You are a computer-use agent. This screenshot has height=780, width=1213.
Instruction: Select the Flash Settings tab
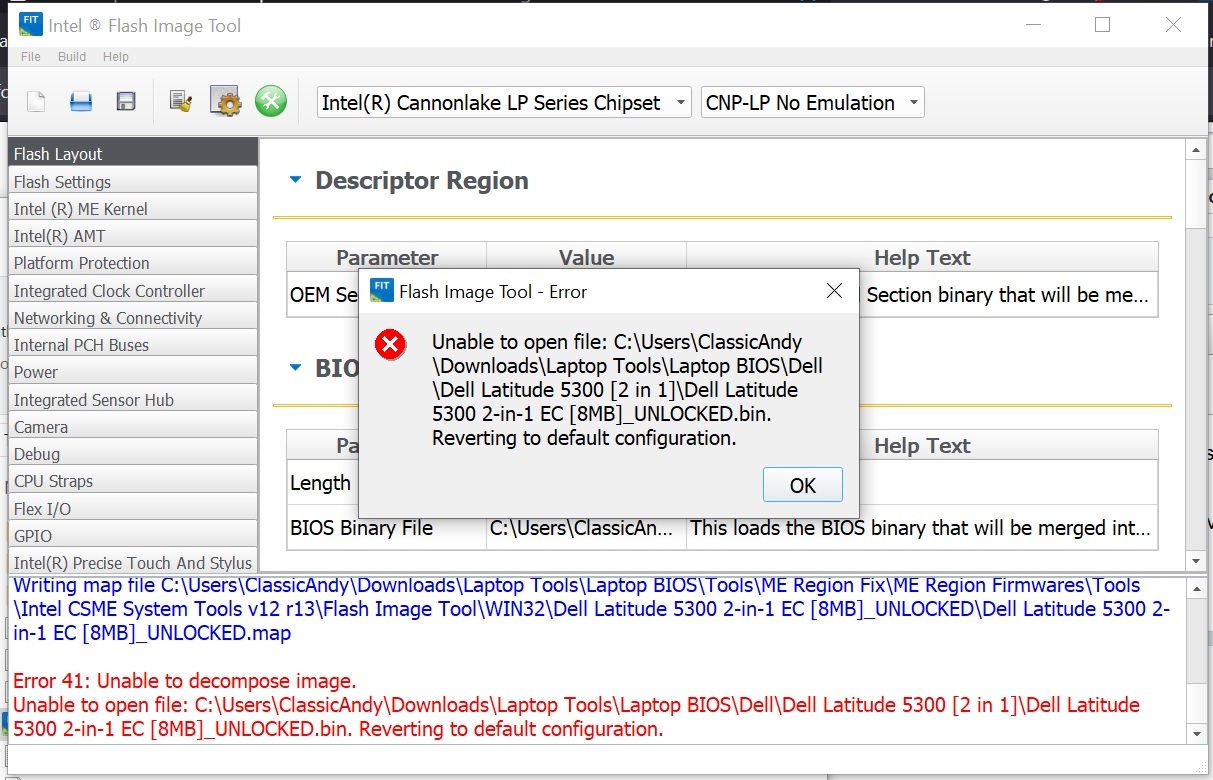point(133,182)
